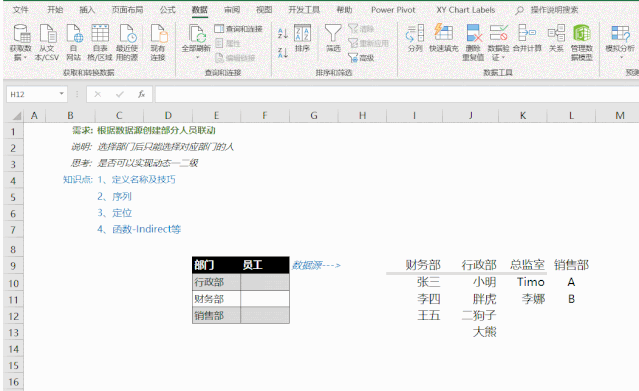Expand the 全部刷新 dropdown arrow

[x=197, y=57]
